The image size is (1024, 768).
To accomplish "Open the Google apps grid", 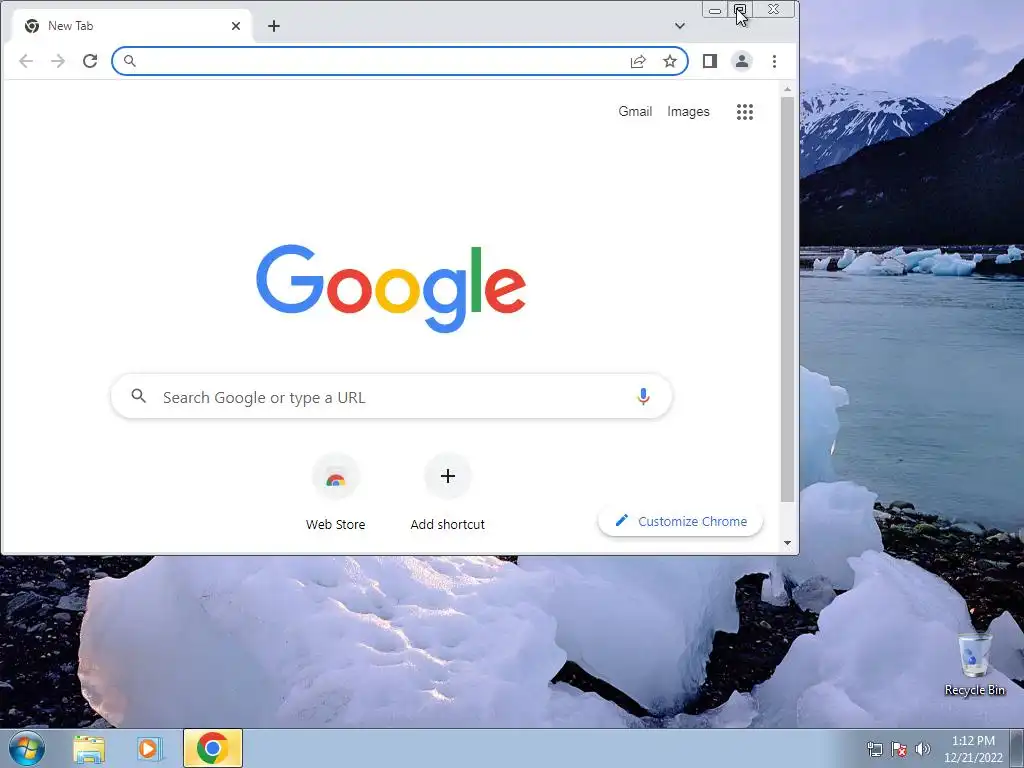I will coord(744,112).
